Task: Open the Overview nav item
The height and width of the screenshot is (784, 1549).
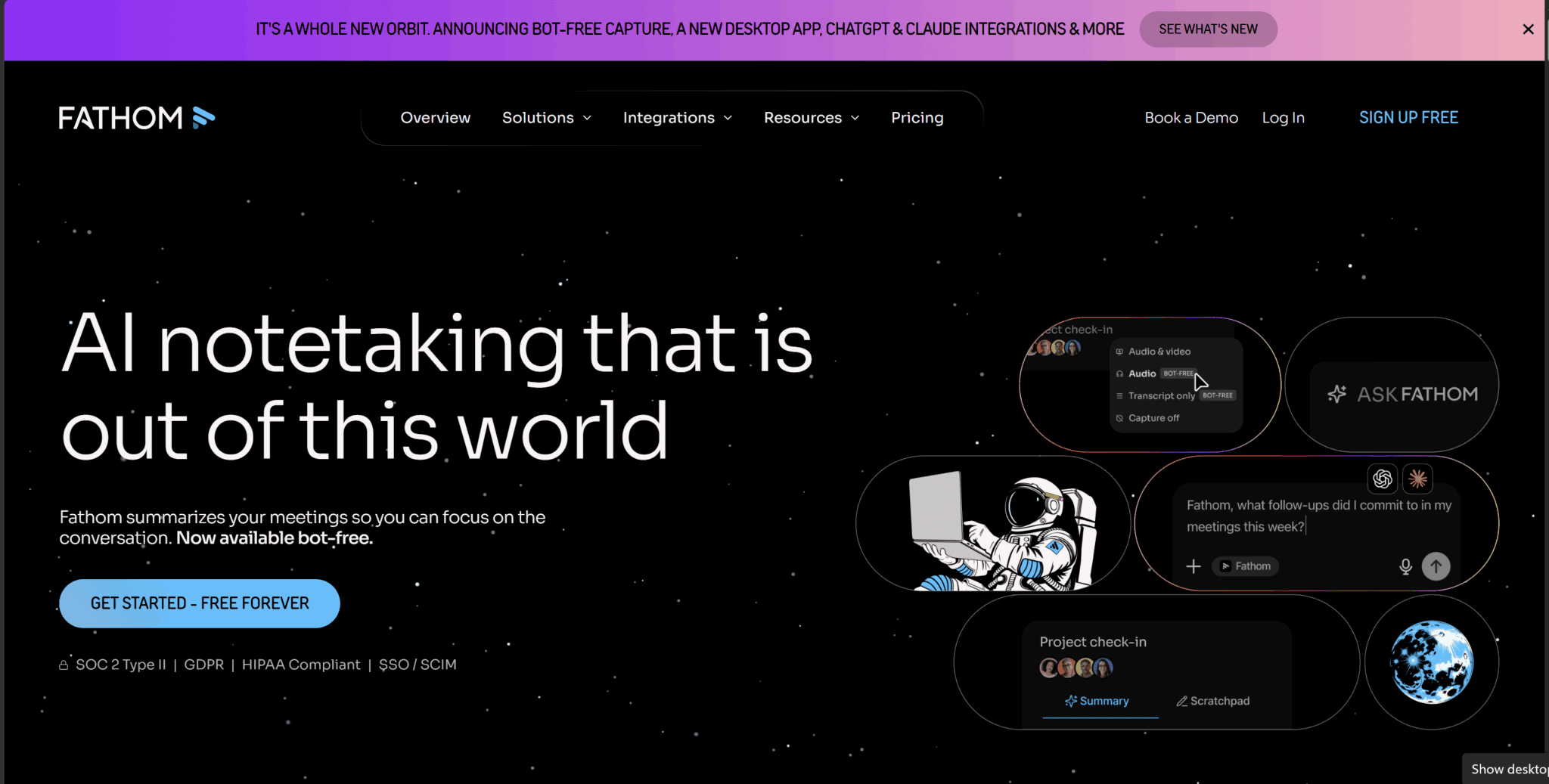Action: [x=436, y=117]
